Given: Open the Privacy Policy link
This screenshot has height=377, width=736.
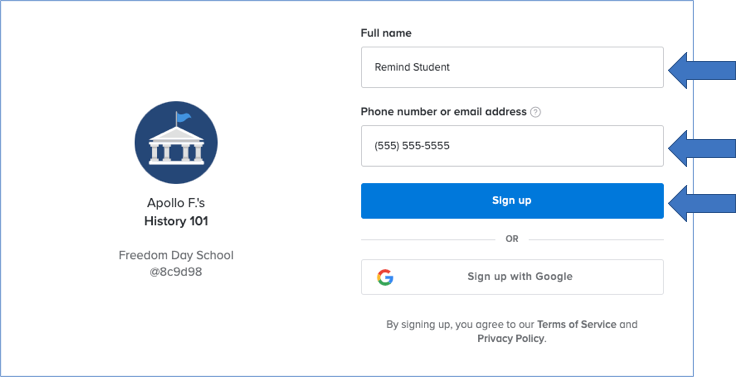Looking at the screenshot, I should click(511, 339).
